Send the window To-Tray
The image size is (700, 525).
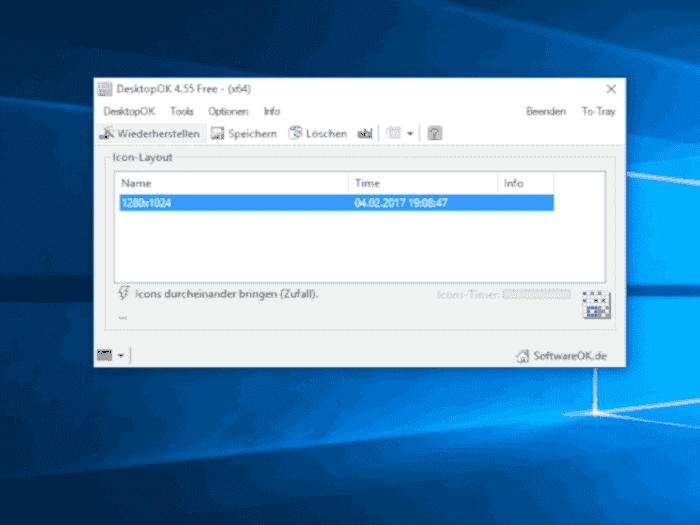(598, 111)
